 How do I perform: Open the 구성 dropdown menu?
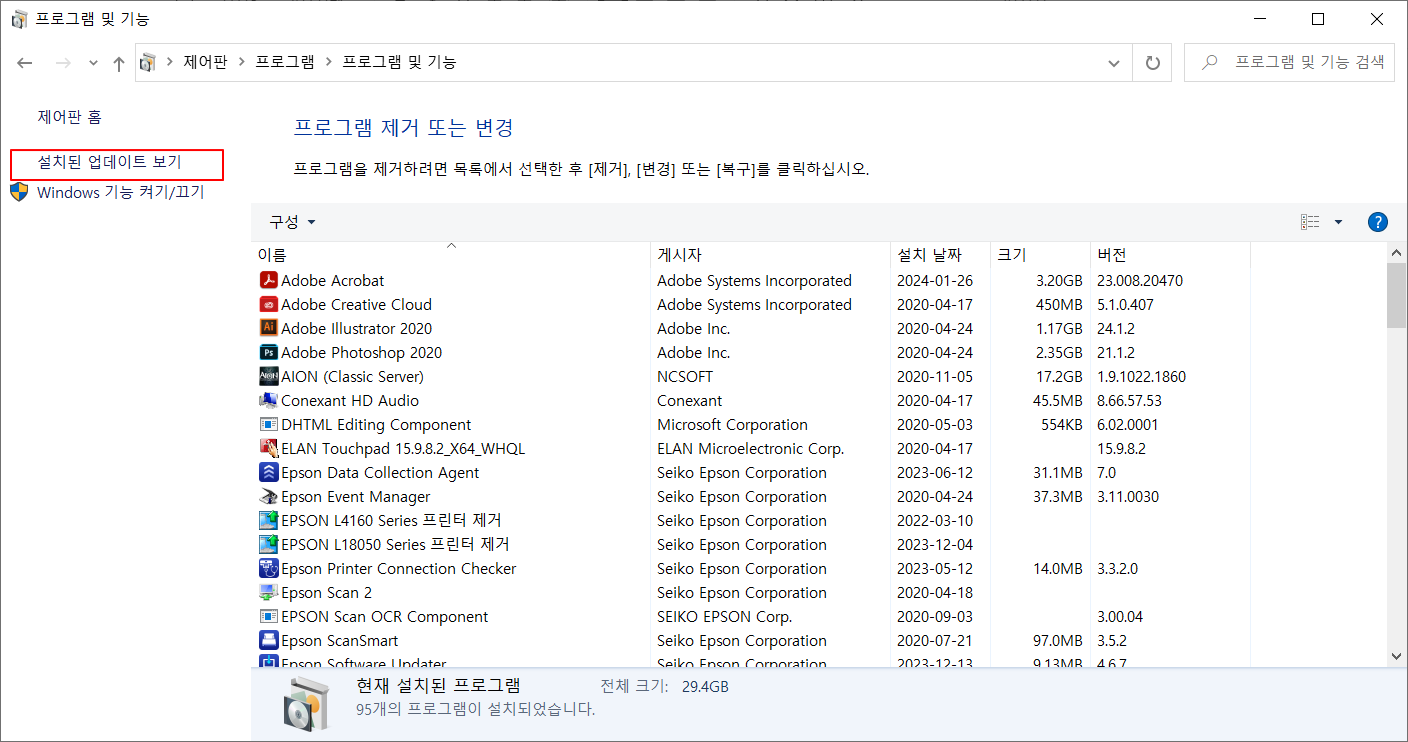coord(292,222)
